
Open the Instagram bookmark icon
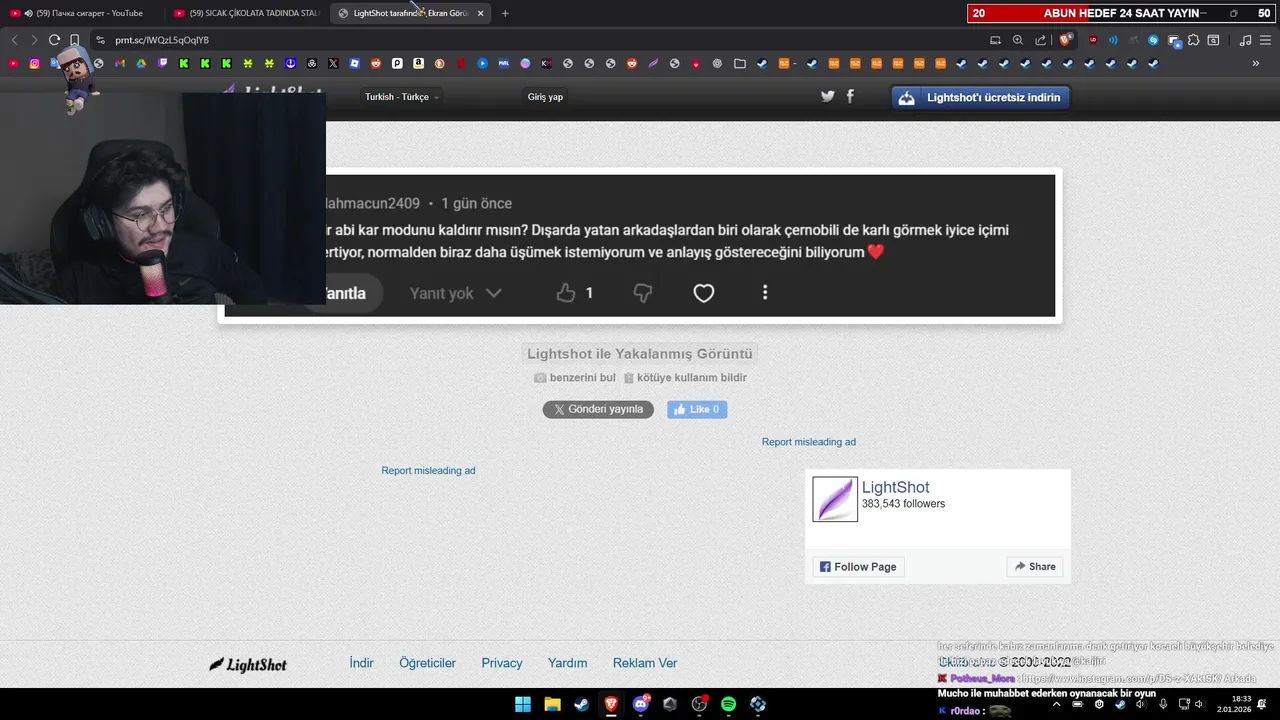34,63
